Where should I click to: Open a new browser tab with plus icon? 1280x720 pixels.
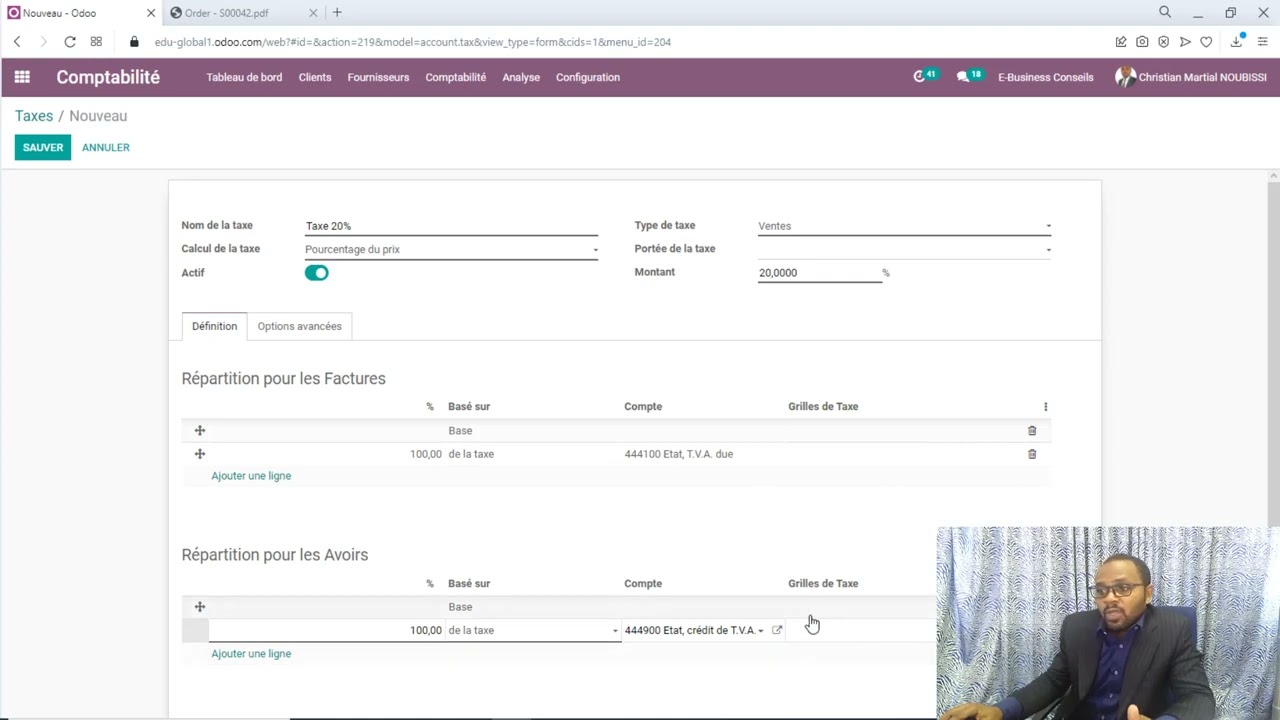point(337,13)
